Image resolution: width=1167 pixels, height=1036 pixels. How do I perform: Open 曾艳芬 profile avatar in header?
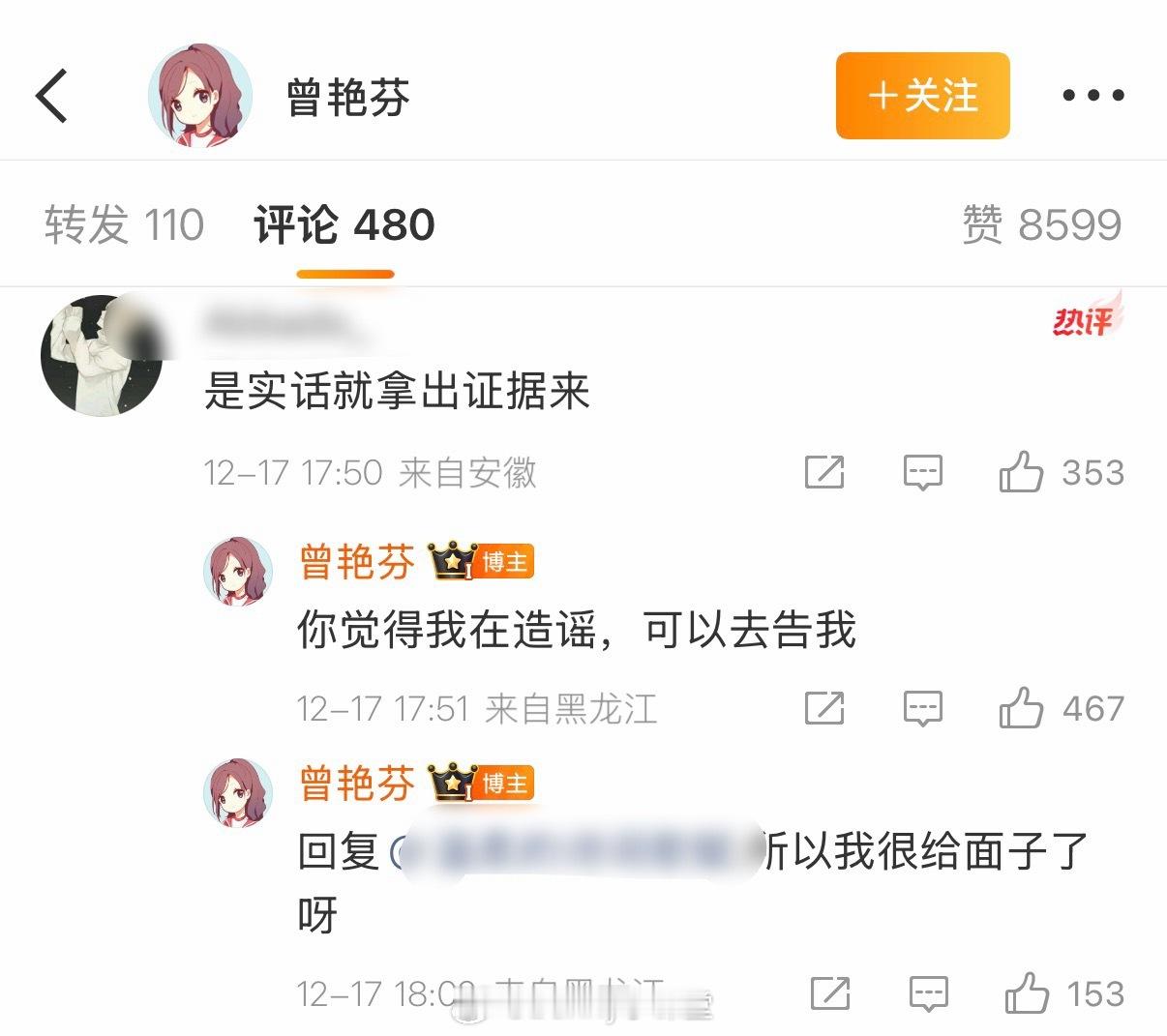pos(200,96)
